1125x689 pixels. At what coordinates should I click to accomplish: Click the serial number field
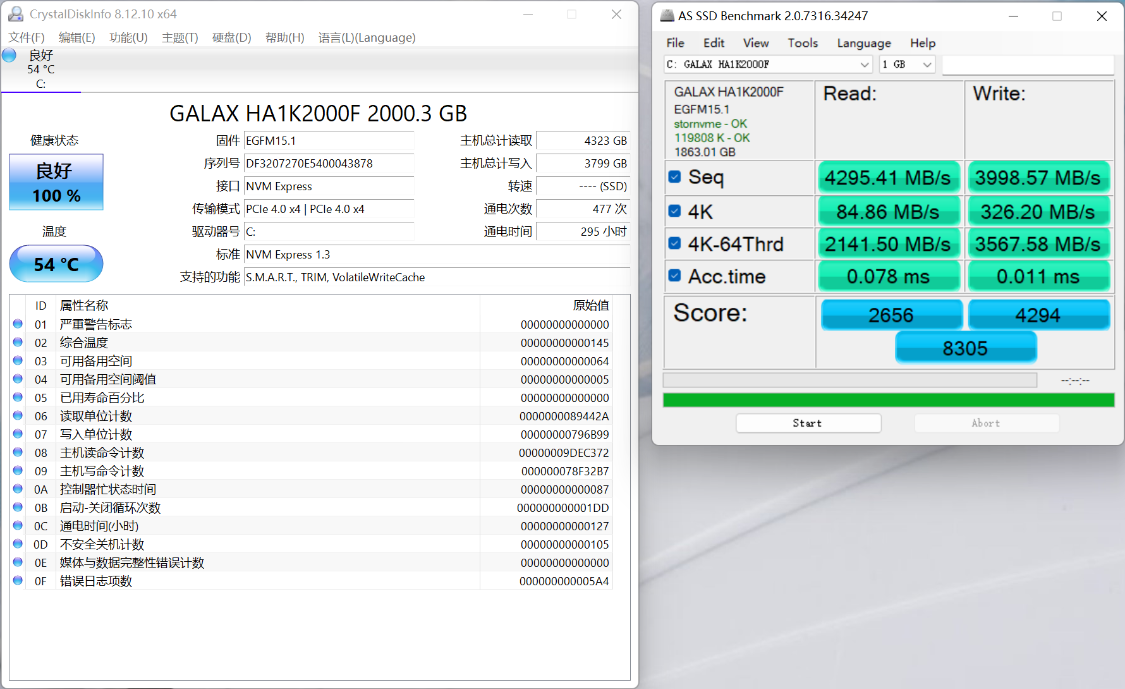click(x=329, y=163)
